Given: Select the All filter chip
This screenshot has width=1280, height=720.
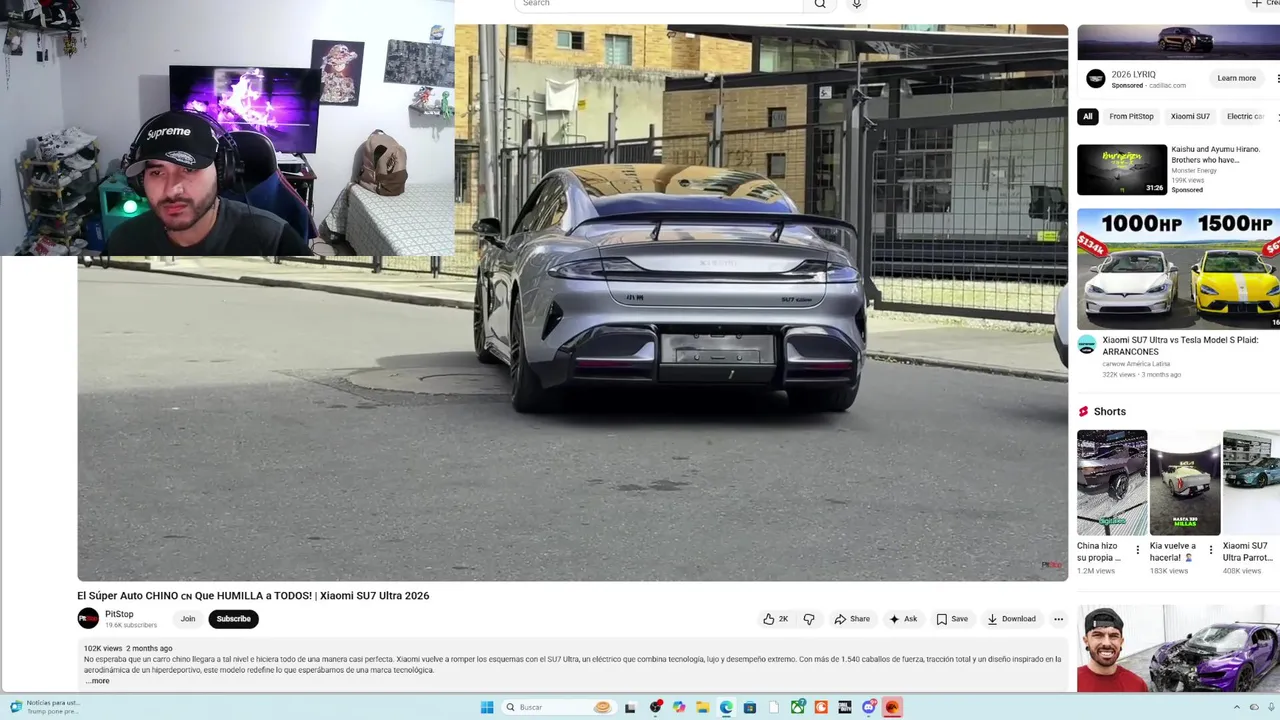Looking at the screenshot, I should pyautogui.click(x=1087, y=116).
